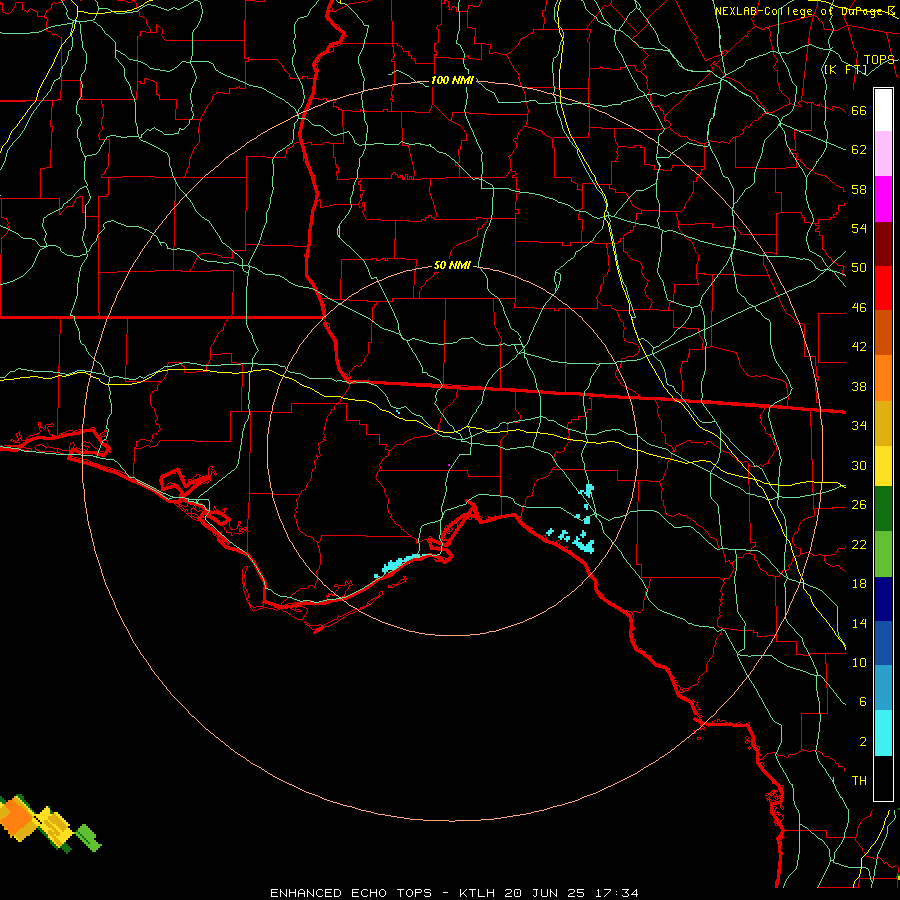
Task: Click the legend value label 2
Action: pyautogui.click(x=863, y=742)
